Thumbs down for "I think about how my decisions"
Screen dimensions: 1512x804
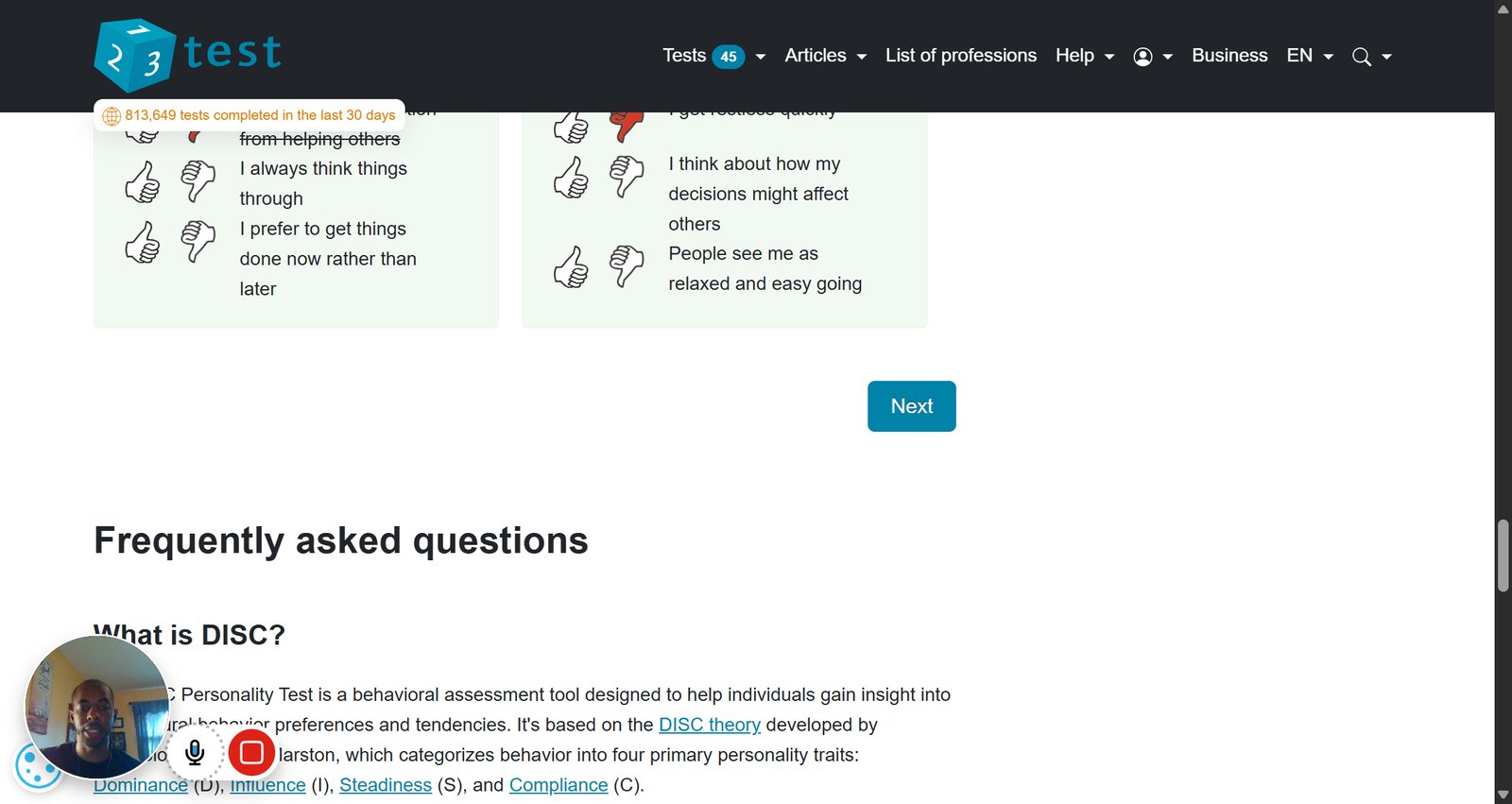click(627, 177)
